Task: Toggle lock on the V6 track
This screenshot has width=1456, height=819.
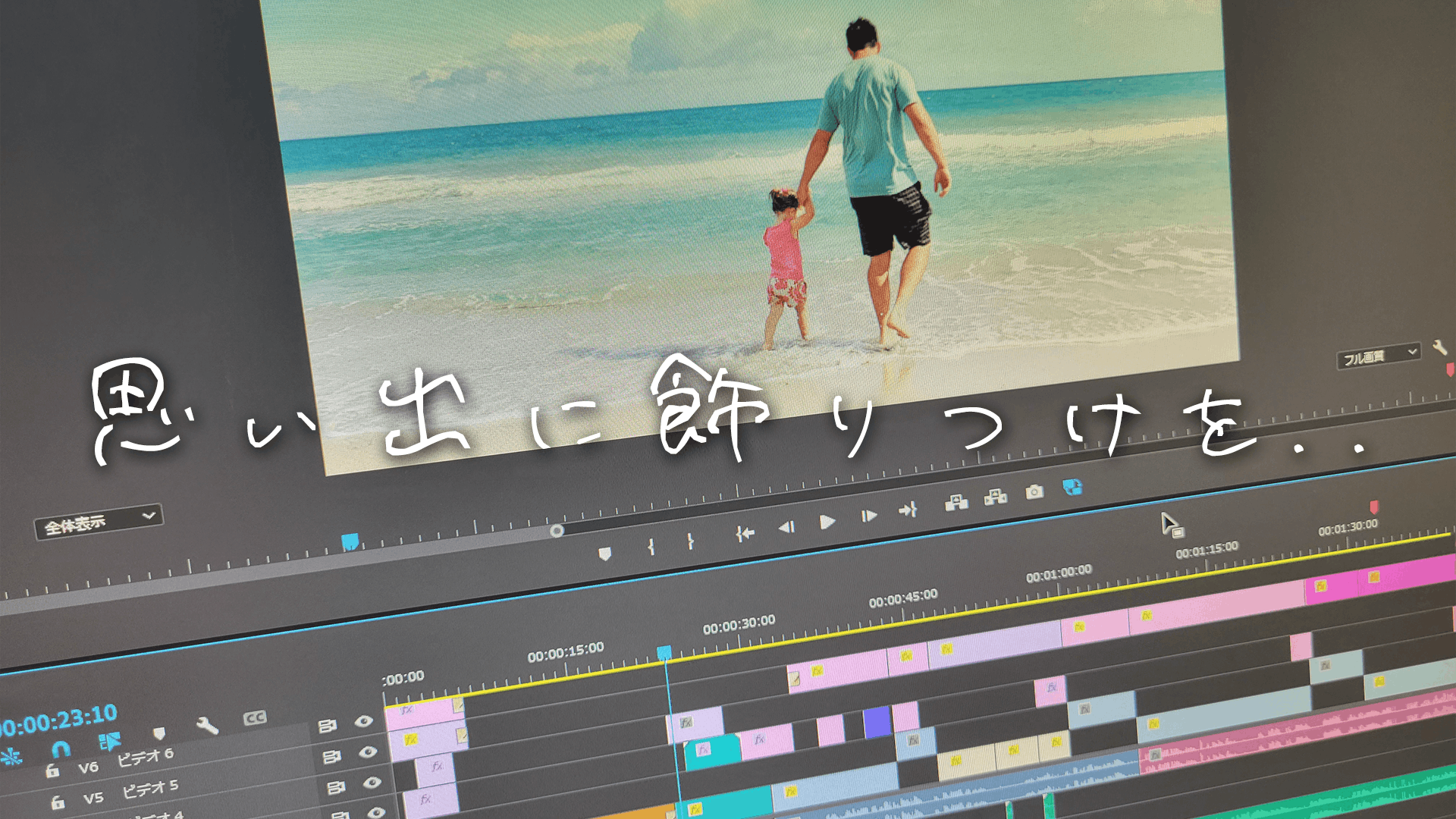Action: 52,771
